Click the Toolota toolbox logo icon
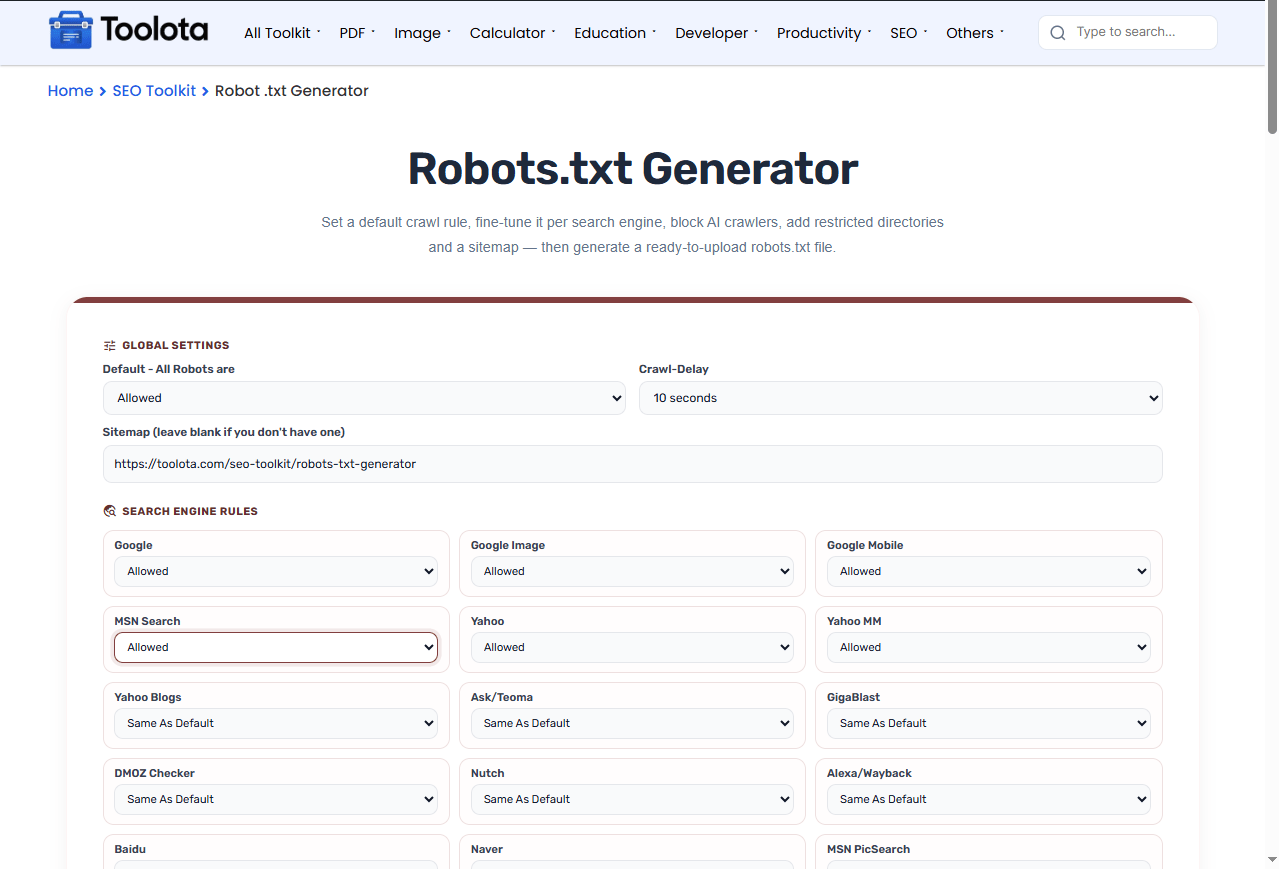 69,31
